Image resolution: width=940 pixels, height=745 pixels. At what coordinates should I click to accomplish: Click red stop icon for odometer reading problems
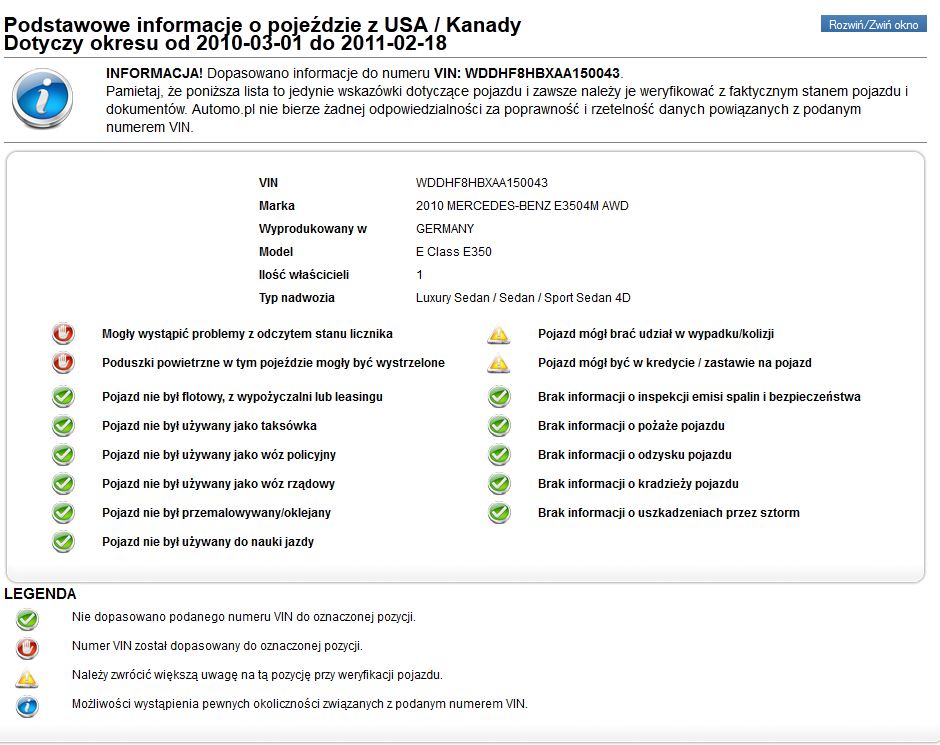coord(63,334)
